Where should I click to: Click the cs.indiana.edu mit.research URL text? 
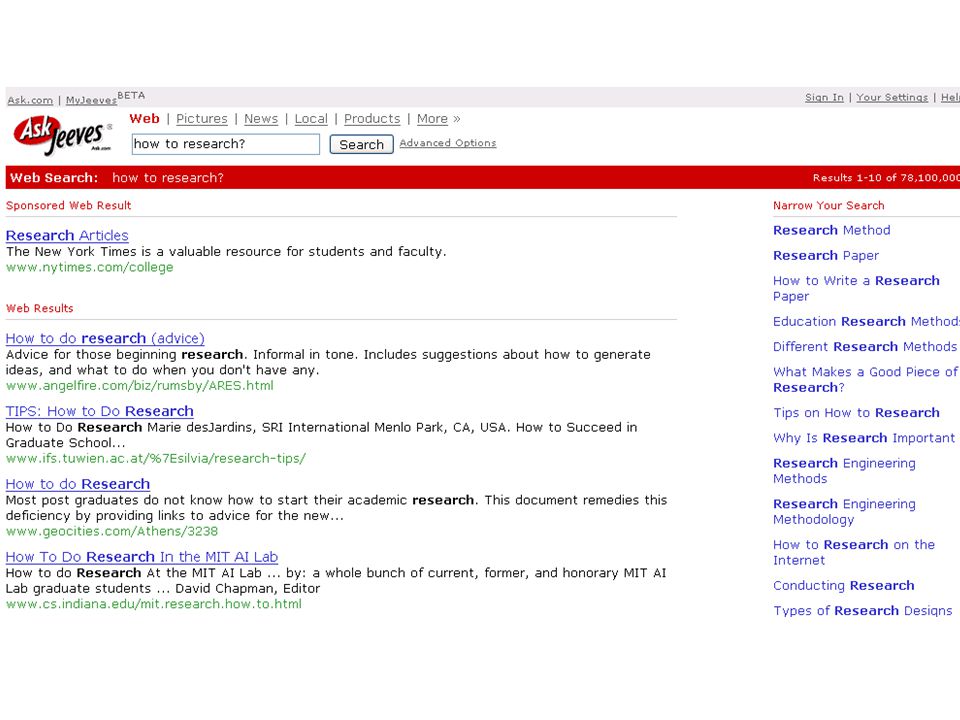click(154, 604)
